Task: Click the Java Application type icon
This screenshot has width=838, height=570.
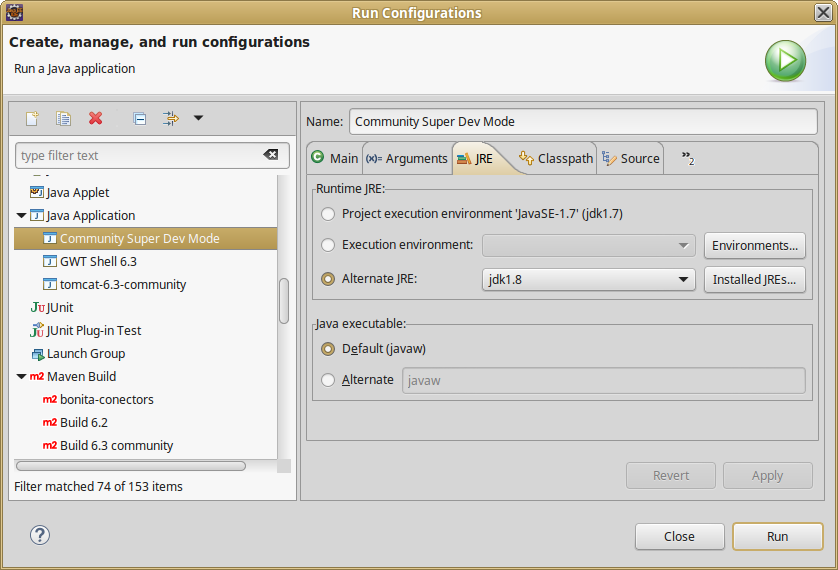Action: 37,215
